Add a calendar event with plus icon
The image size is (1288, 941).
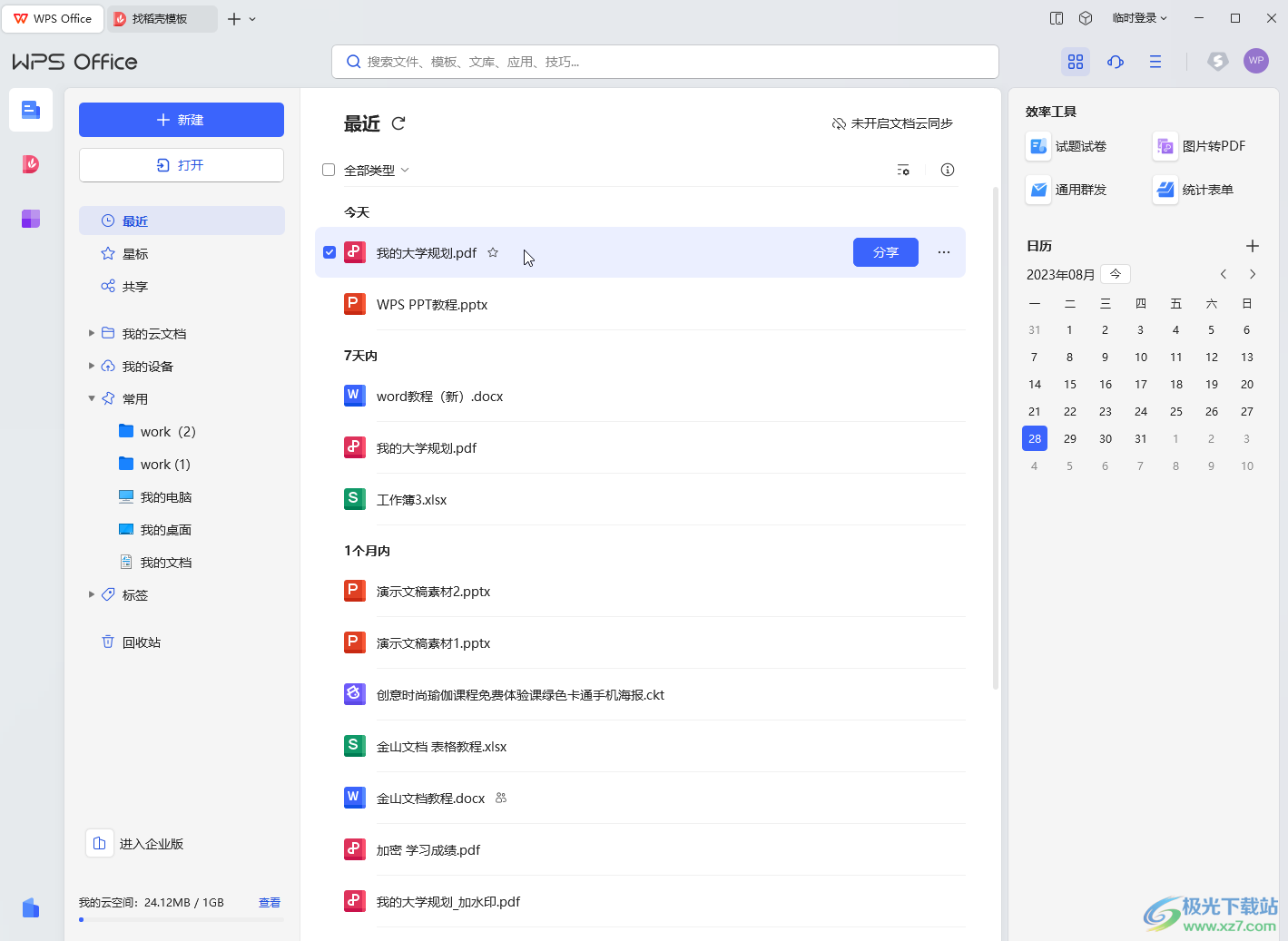(1253, 246)
